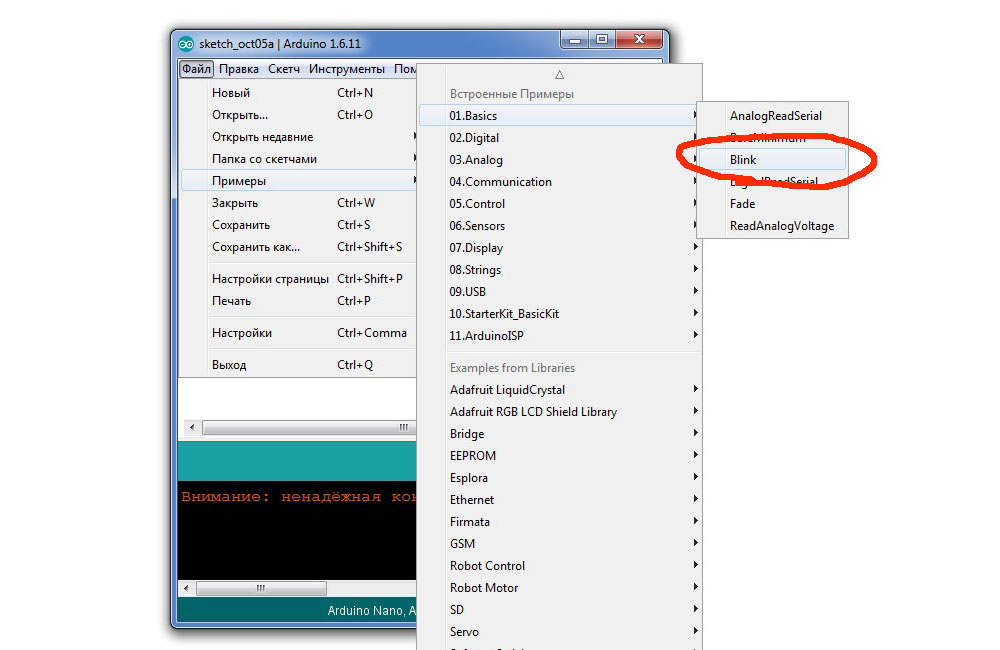This screenshot has height=650, width=1000.
Task: Open the Правка menu
Action: coord(239,69)
